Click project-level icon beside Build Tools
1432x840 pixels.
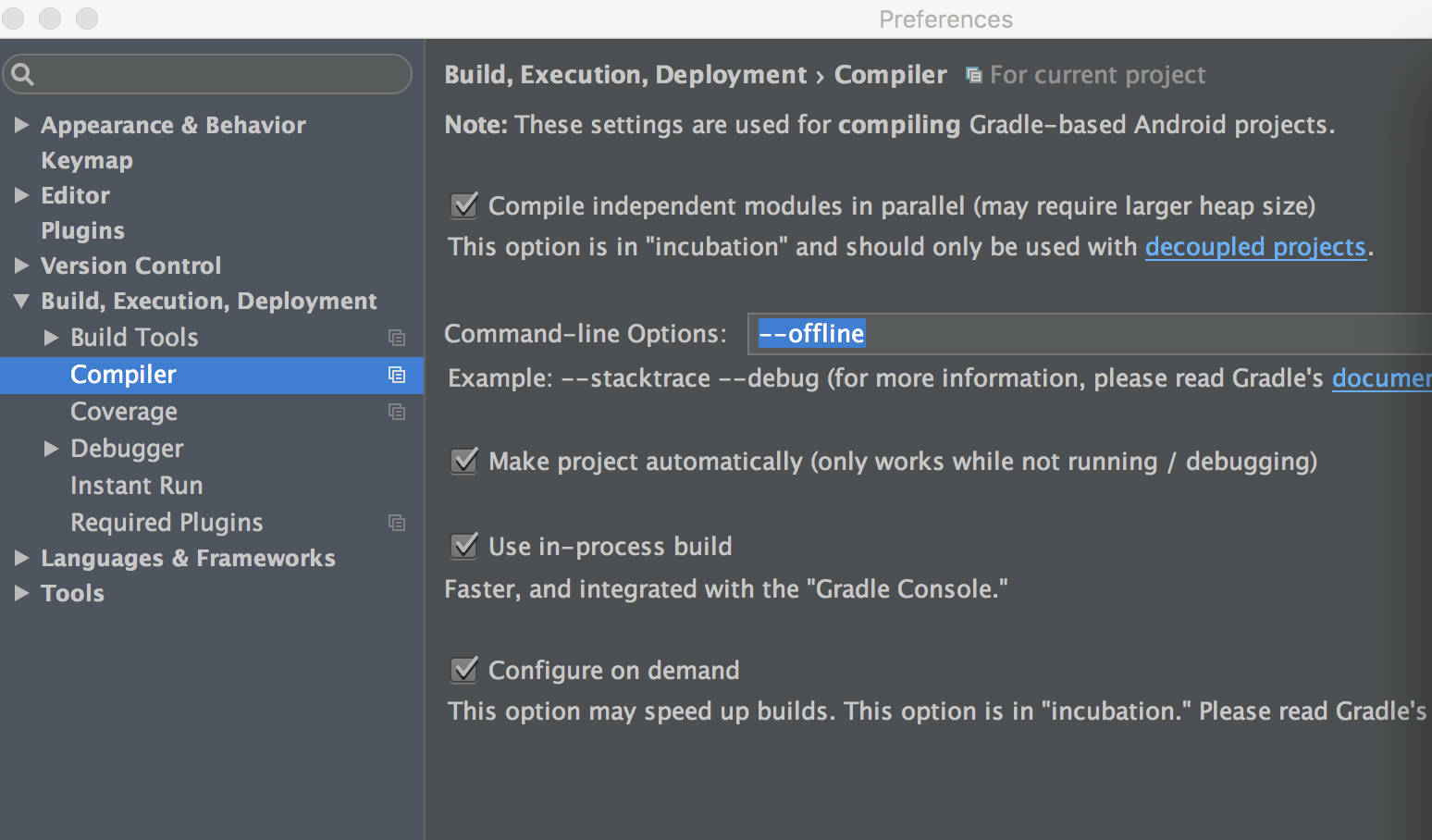[x=397, y=338]
